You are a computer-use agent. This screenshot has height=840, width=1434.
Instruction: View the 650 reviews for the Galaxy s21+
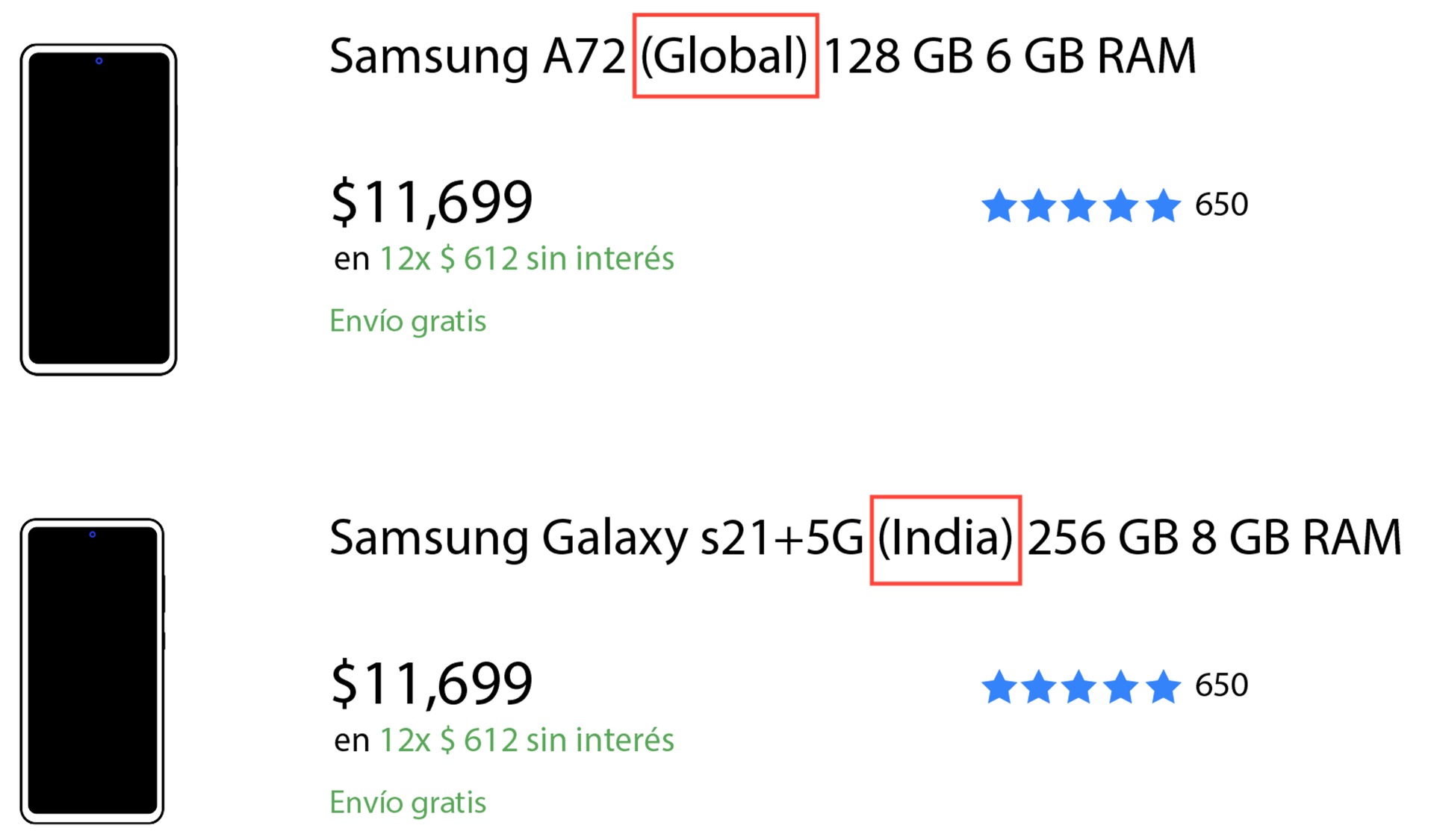(1221, 685)
